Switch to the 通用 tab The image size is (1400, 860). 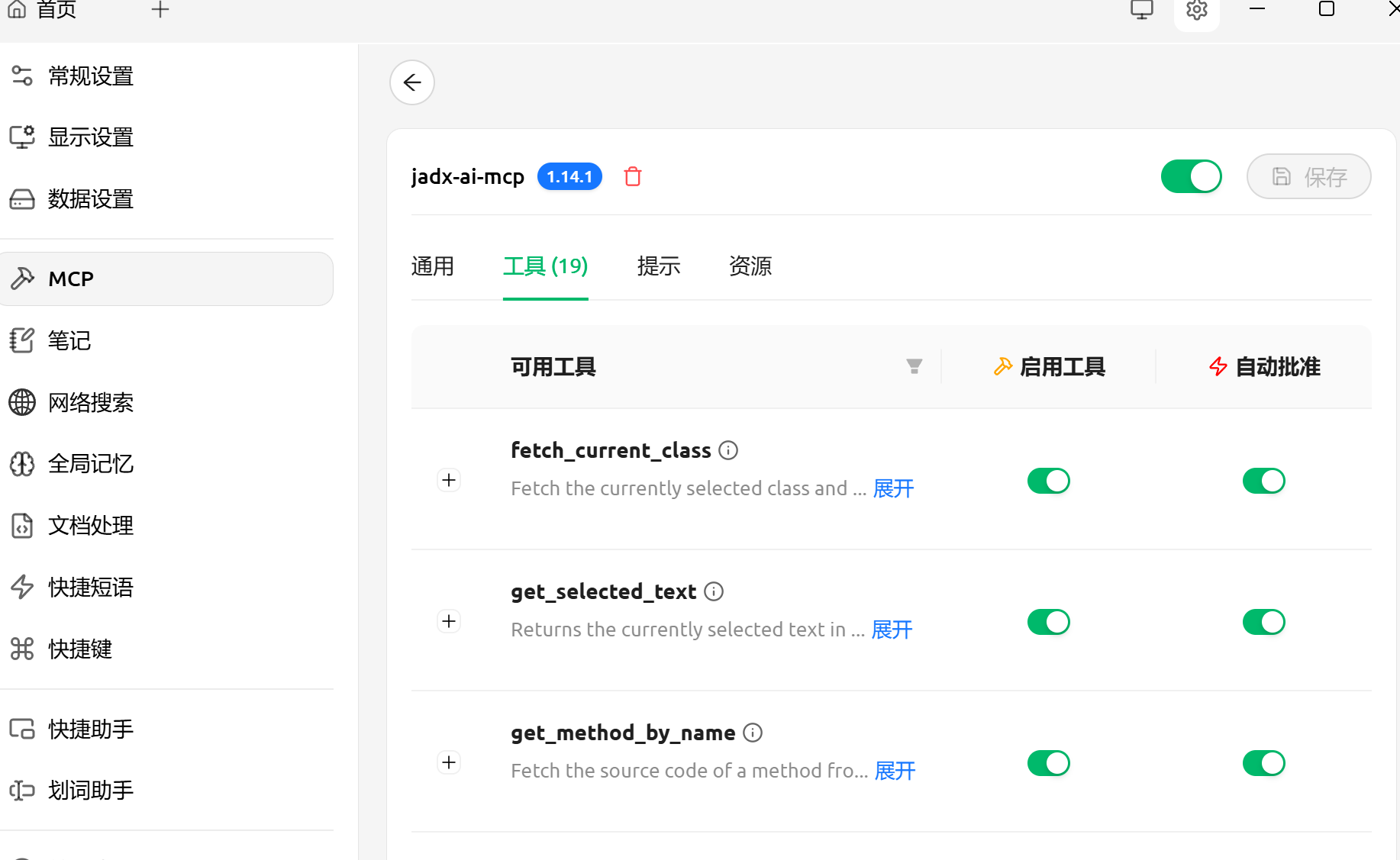pos(432,266)
